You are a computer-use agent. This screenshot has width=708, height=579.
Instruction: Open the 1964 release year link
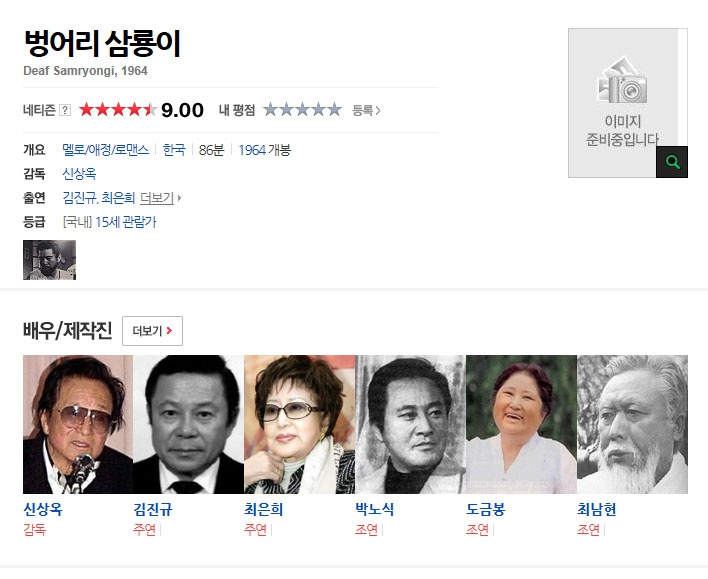(x=252, y=150)
